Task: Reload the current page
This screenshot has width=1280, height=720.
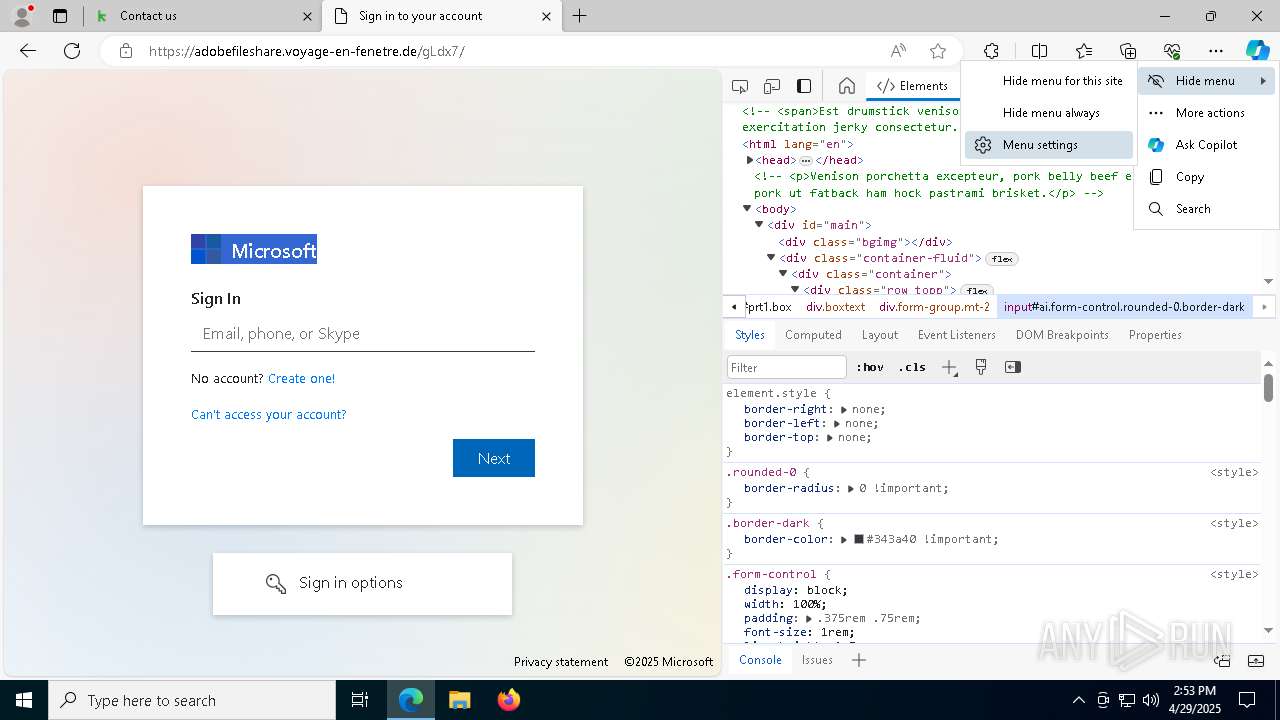Action: pyautogui.click(x=72, y=51)
